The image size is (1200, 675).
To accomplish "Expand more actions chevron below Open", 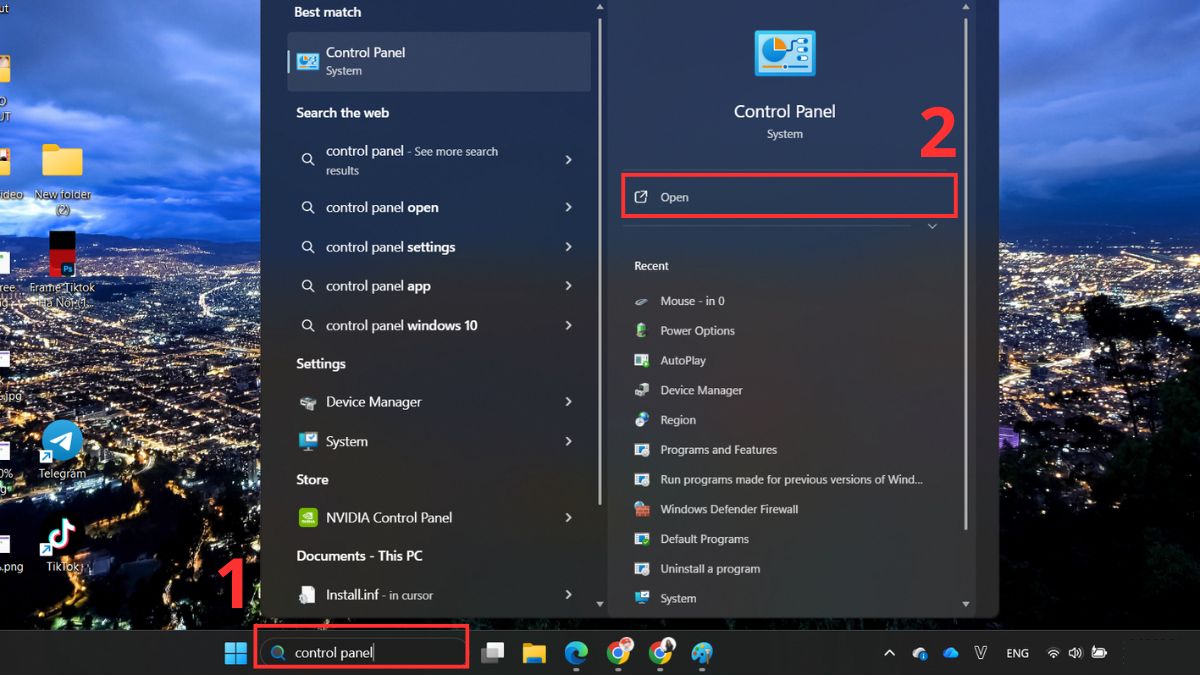I will point(932,227).
